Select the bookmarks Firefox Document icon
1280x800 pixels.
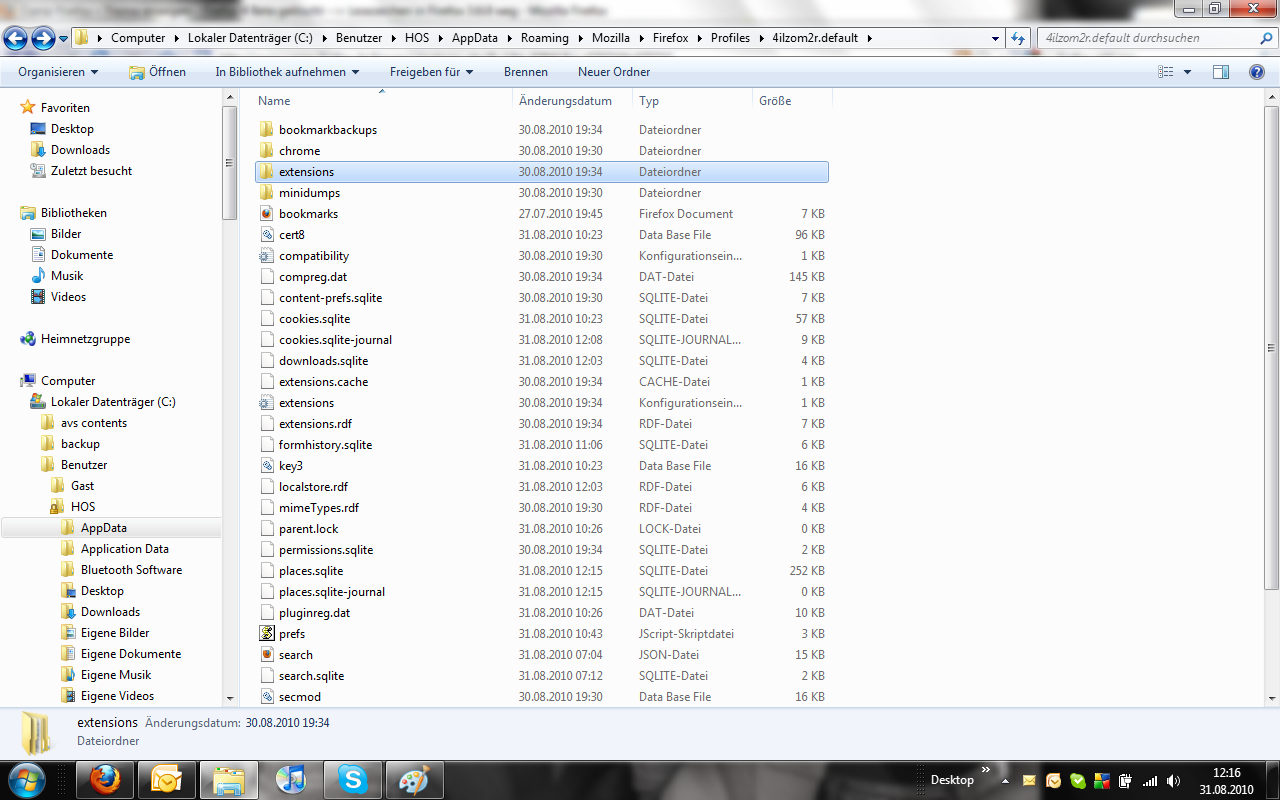(x=266, y=214)
